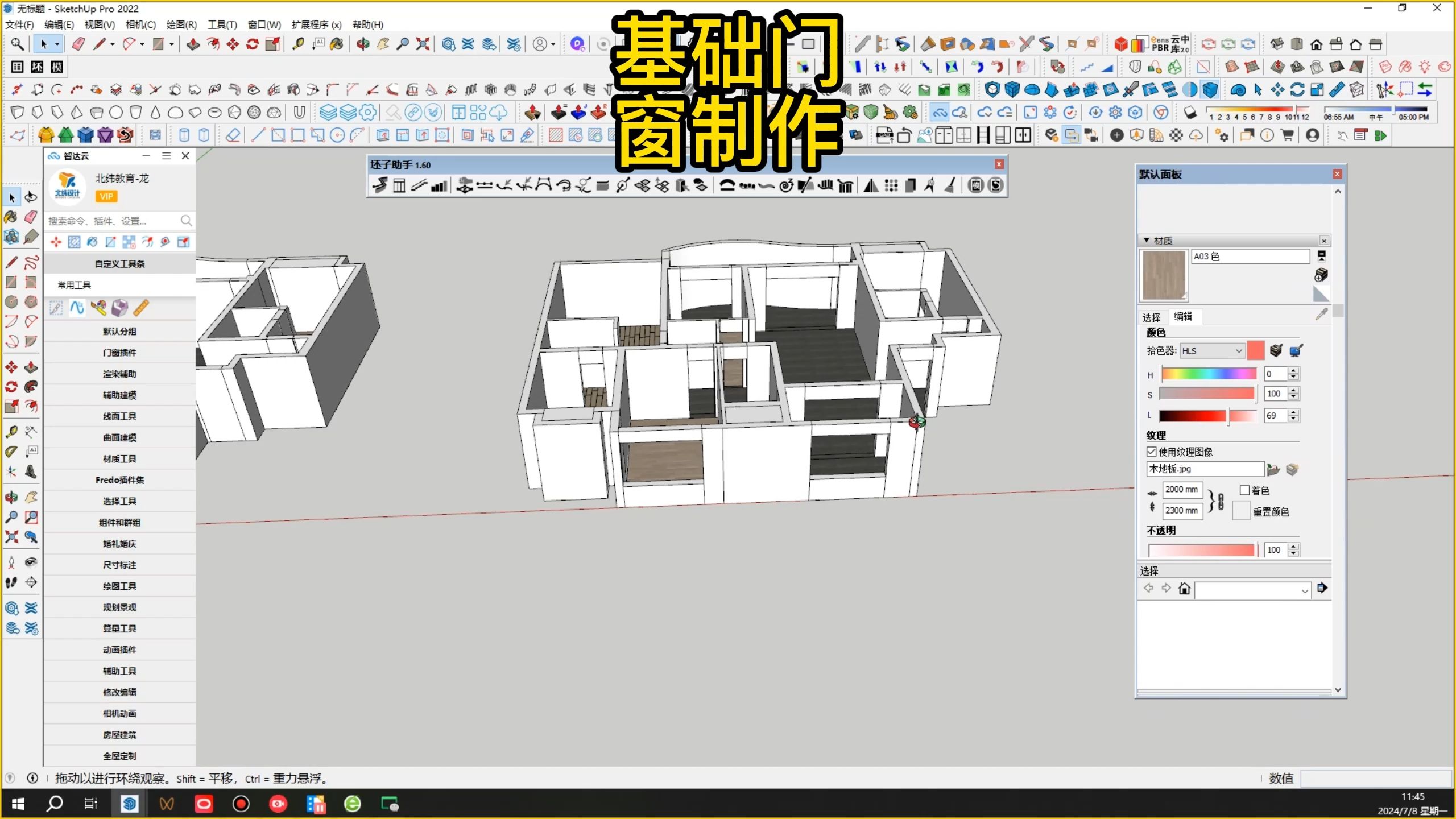1456x819 pixels.
Task: Click 门窗插件 in the left sidebar
Action: coord(119,352)
